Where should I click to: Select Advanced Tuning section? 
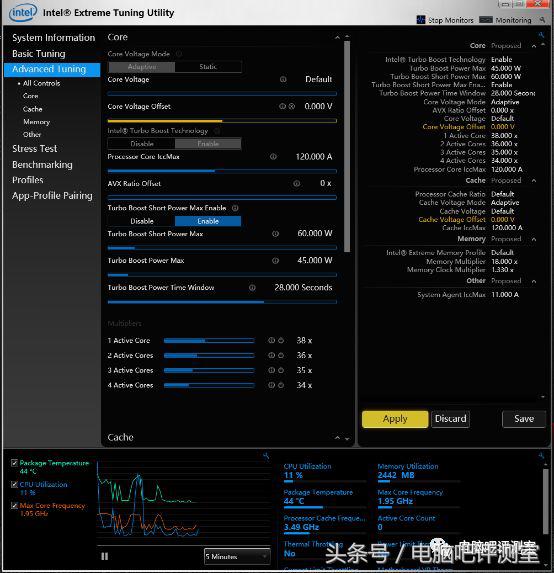(52, 69)
